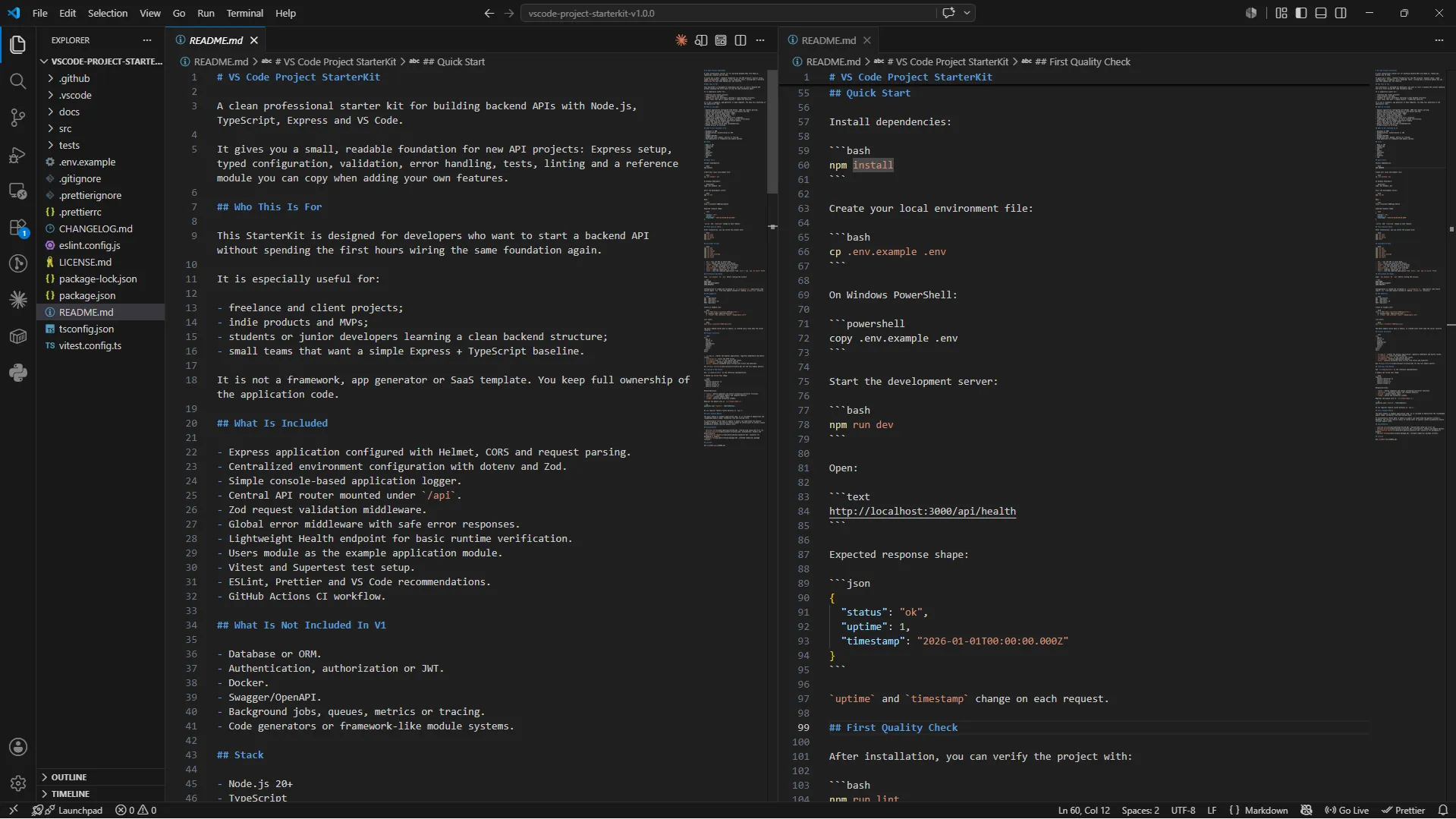Screen dimensions: 1456x819
Task: Open tsconfig.json in Explorer
Action: (101, 329)
